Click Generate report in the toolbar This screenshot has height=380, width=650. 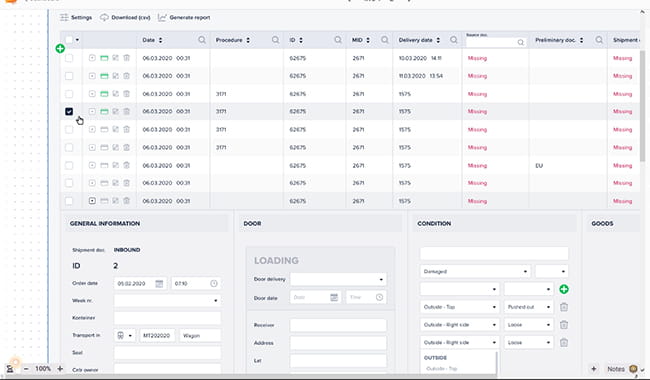184,17
